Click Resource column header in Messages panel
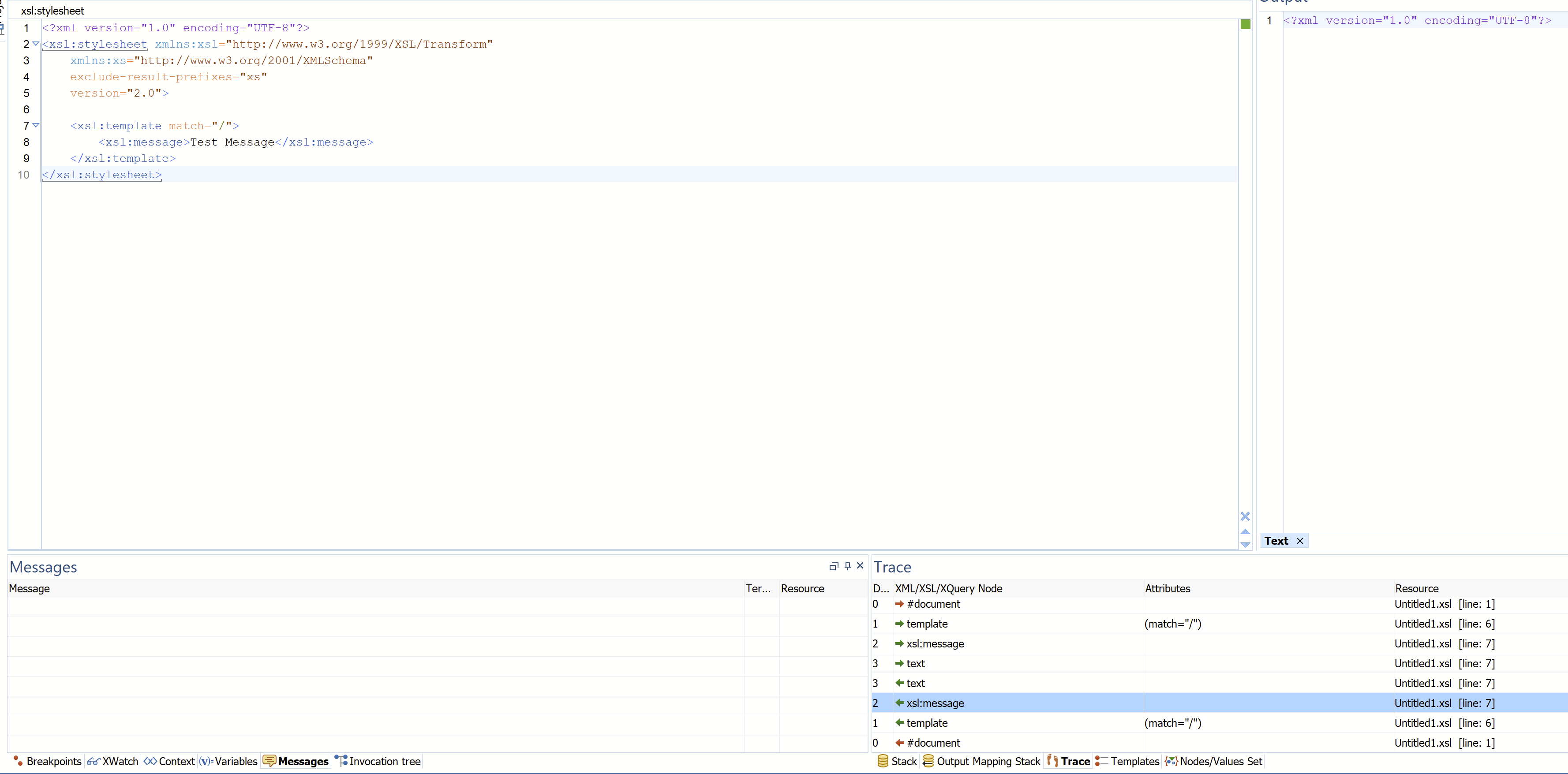Screen dimensions: 1568x774 pyautogui.click(x=823, y=588)
